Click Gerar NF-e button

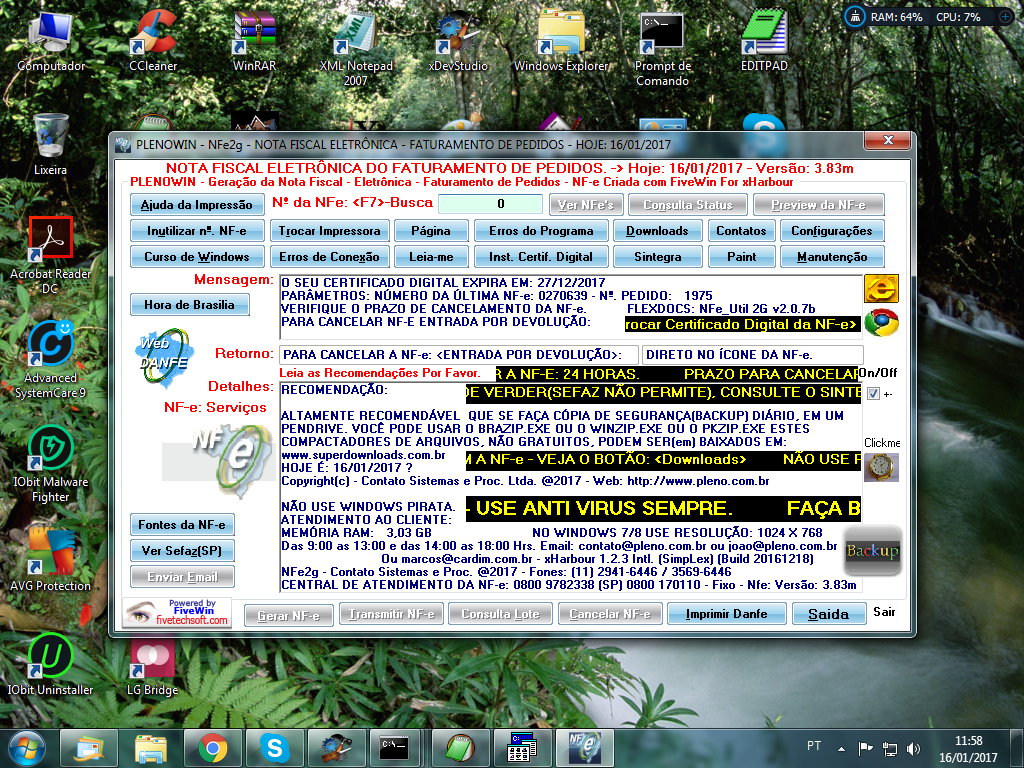(288, 615)
